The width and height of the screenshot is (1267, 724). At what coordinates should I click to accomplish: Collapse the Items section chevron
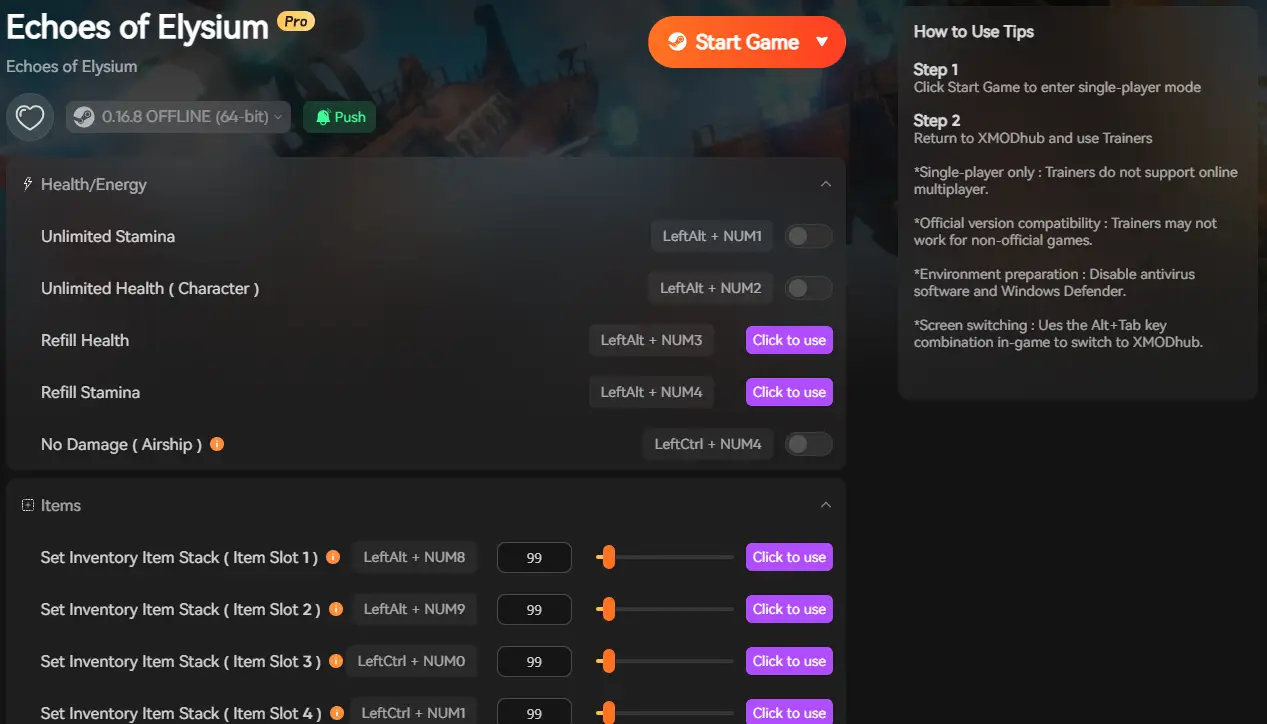pyautogui.click(x=825, y=505)
